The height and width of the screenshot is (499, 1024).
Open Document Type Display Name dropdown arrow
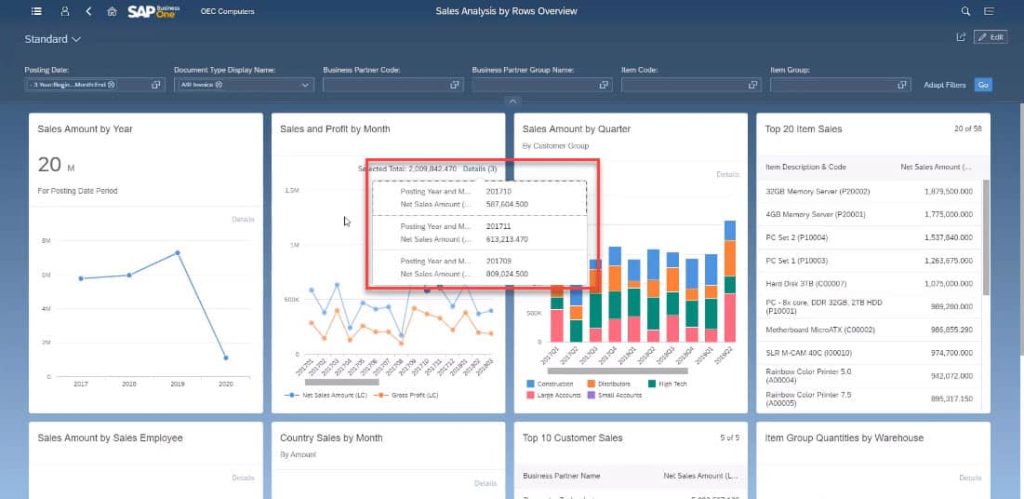tap(305, 85)
